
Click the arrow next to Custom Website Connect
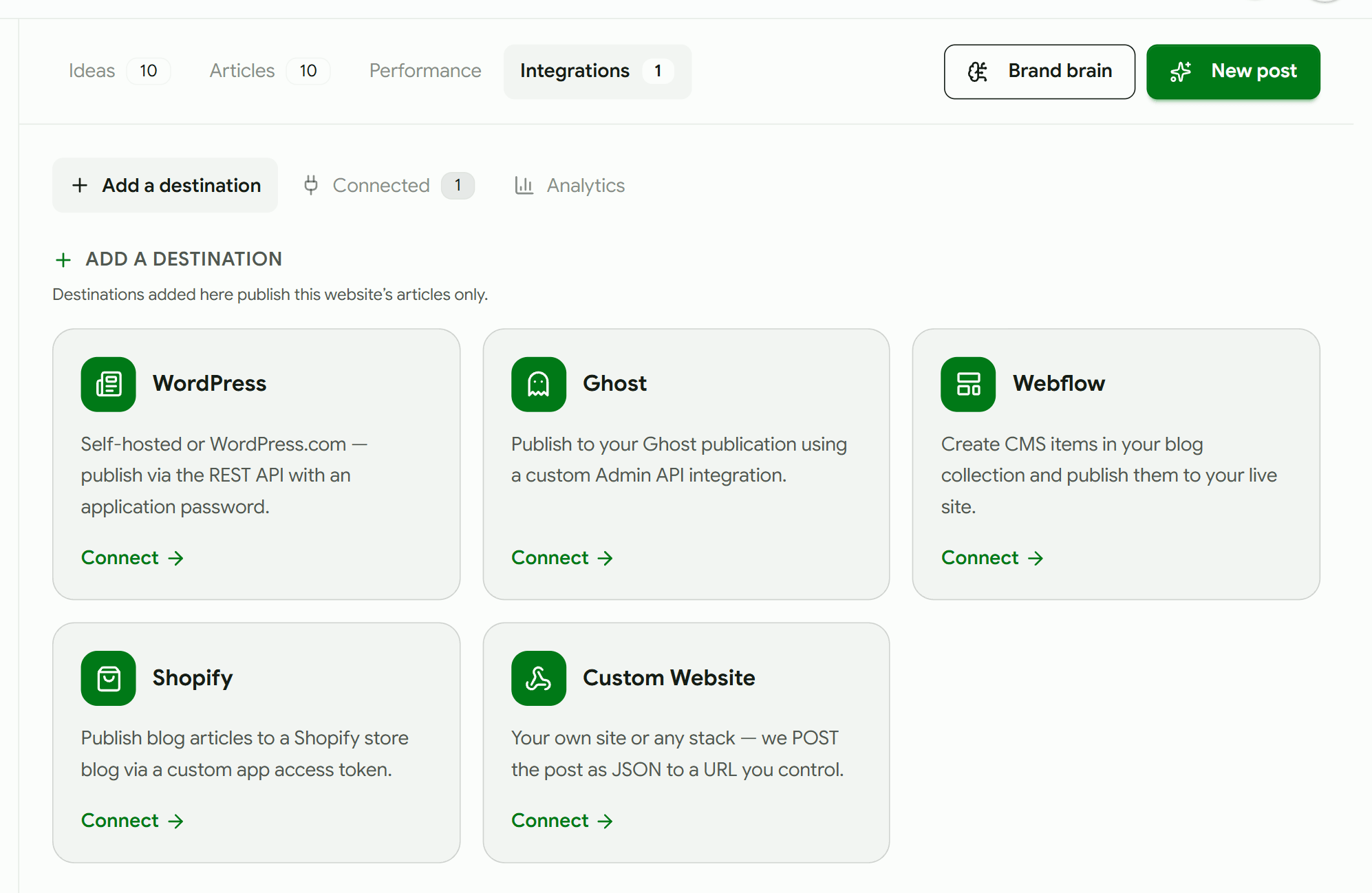(605, 821)
